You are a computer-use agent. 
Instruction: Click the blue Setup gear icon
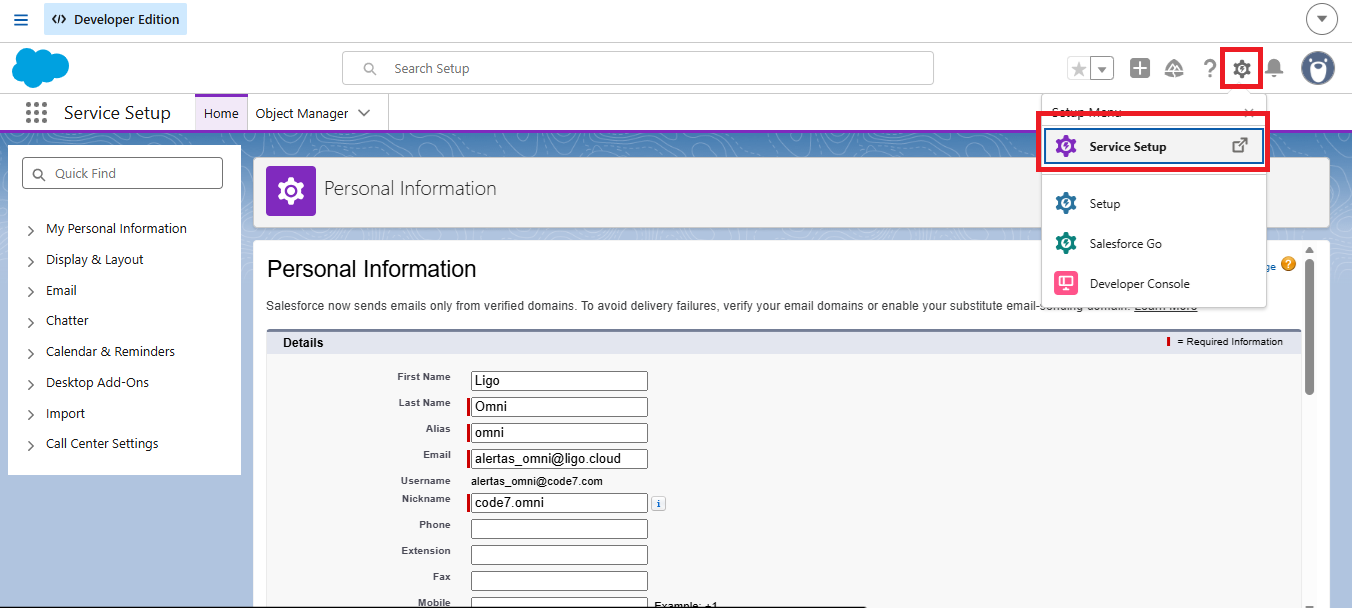pyautogui.click(x=1066, y=203)
